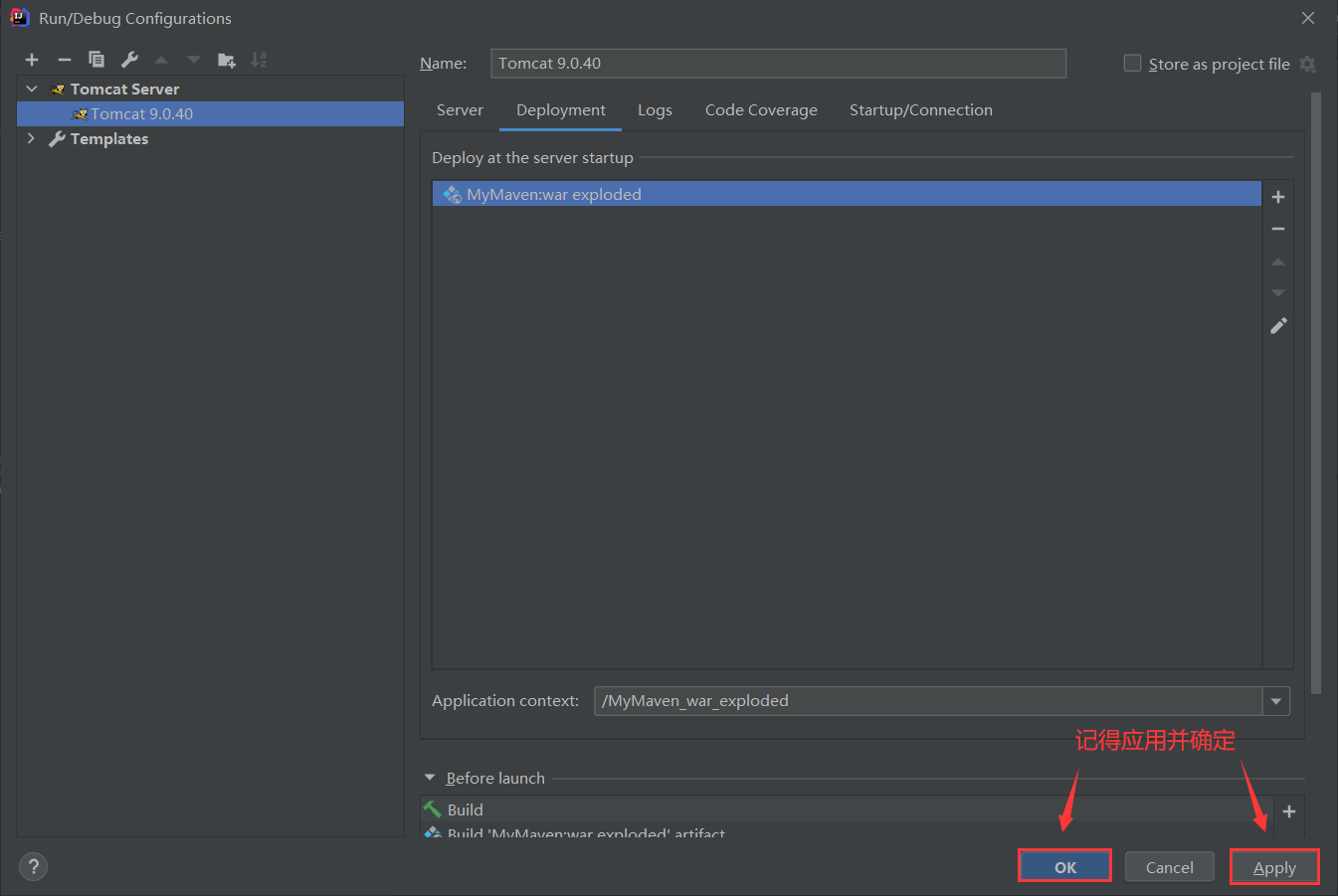Open help with question mark button
Image resolution: width=1338 pixels, height=896 pixels.
[33, 866]
